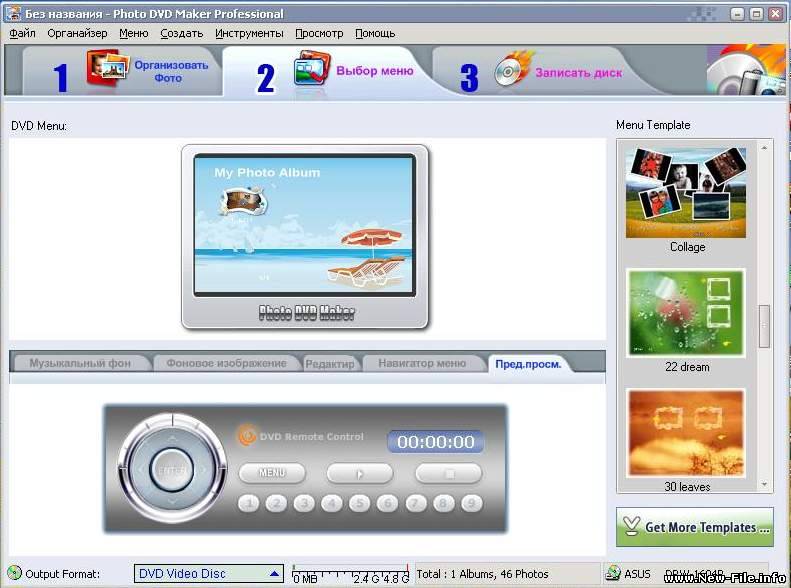The width and height of the screenshot is (791, 588).
Task: Click left arrow on remote dial
Action: click(140, 470)
